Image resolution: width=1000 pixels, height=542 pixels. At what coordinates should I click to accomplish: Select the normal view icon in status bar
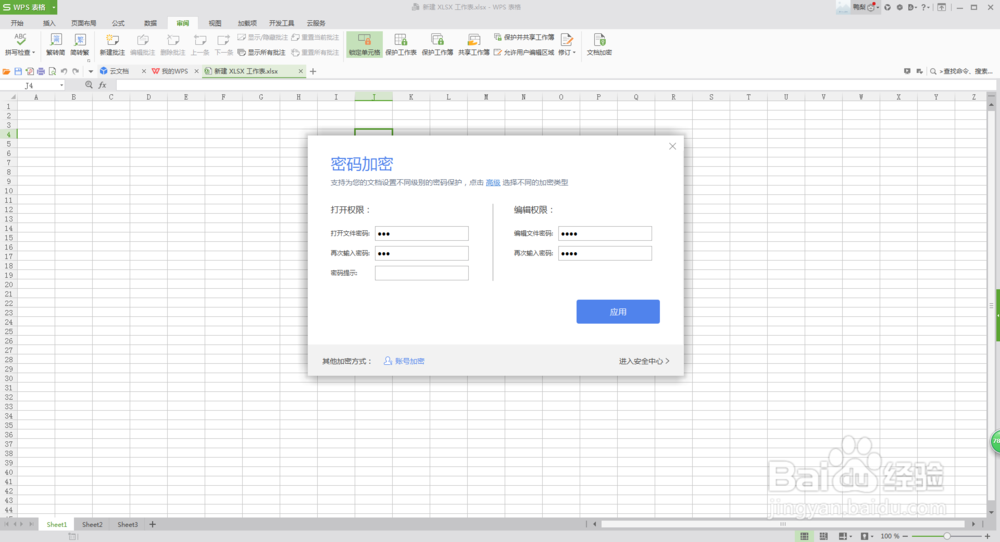tap(805, 536)
